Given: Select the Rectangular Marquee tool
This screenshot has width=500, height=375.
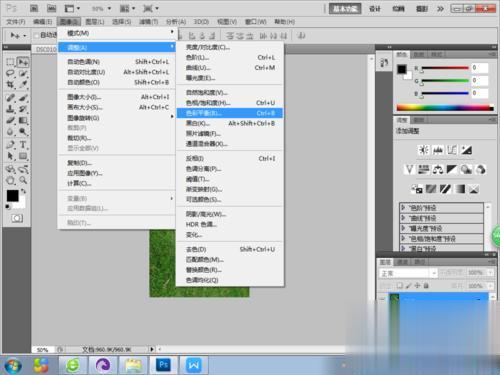Looking at the screenshot, I should pos(11,62).
